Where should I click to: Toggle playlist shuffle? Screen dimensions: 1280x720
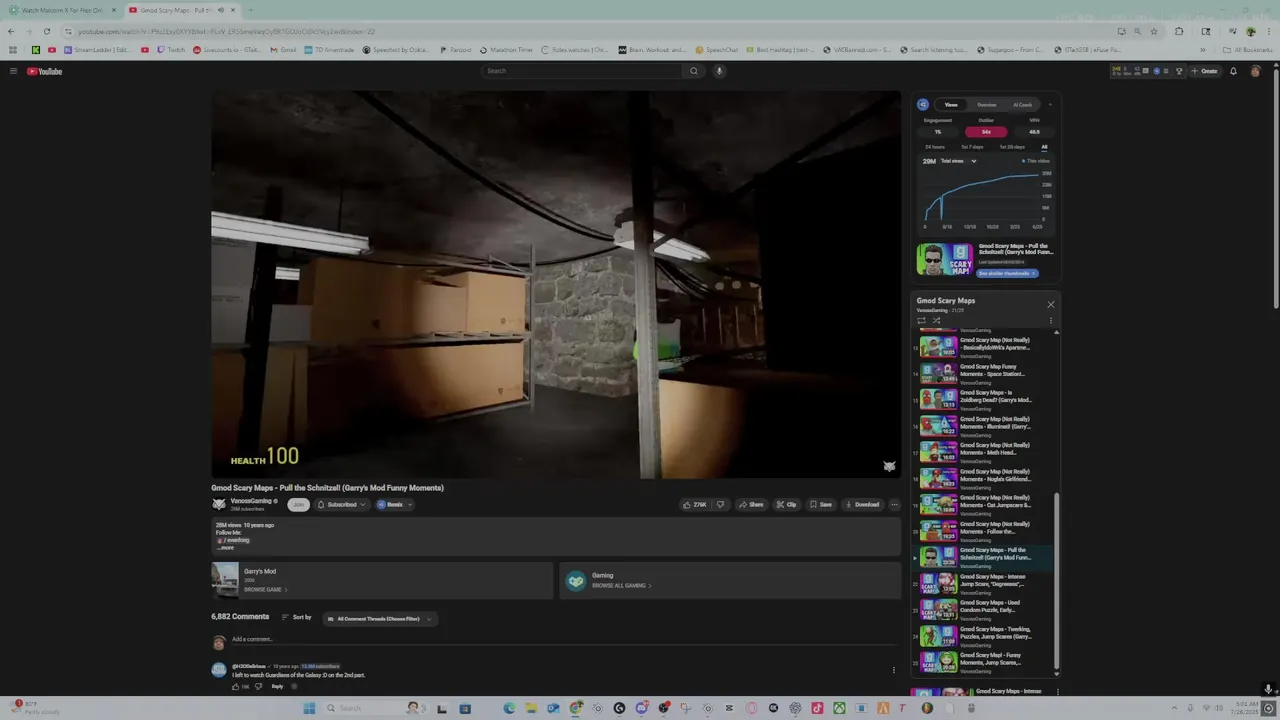click(x=936, y=321)
